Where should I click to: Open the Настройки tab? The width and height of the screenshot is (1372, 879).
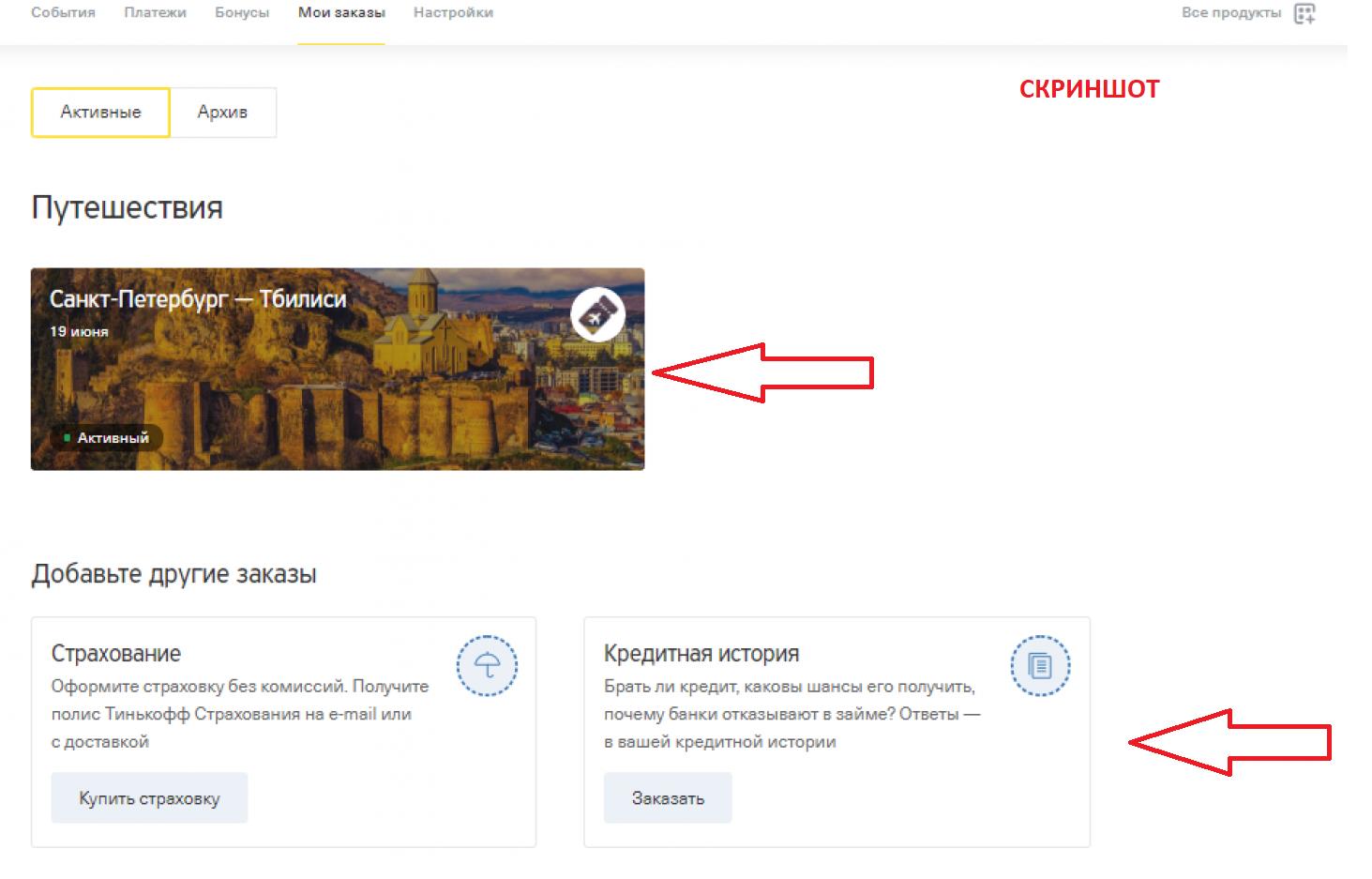click(x=453, y=13)
